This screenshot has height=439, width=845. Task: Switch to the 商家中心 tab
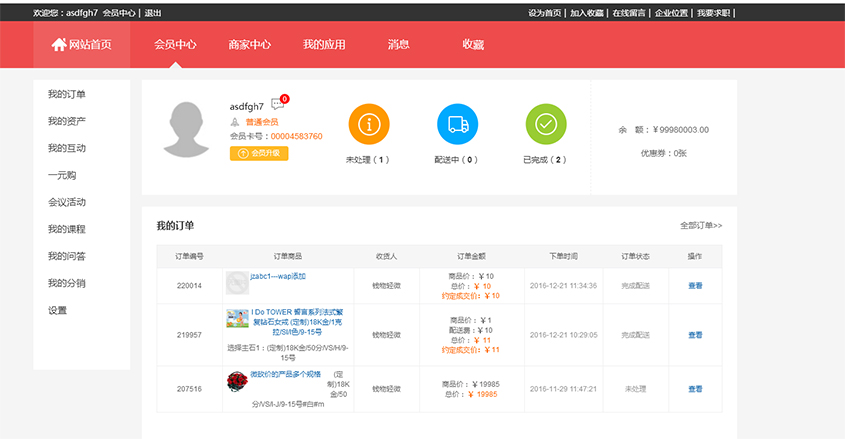(249, 45)
